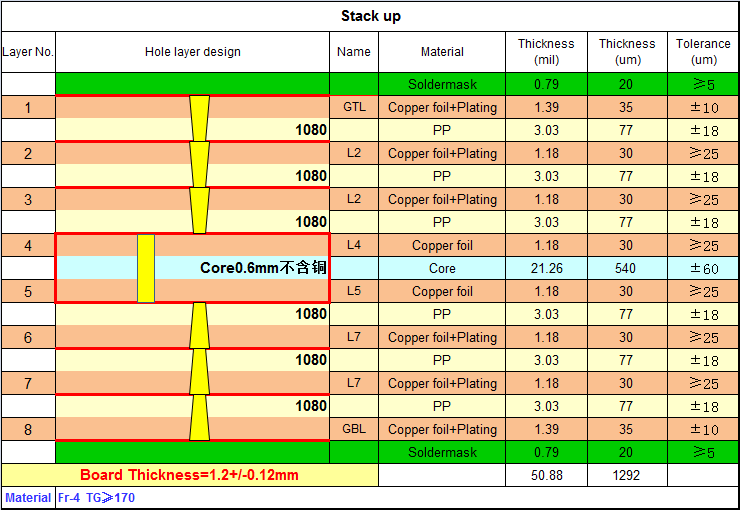Click the core tolerance "±60"

703,268
